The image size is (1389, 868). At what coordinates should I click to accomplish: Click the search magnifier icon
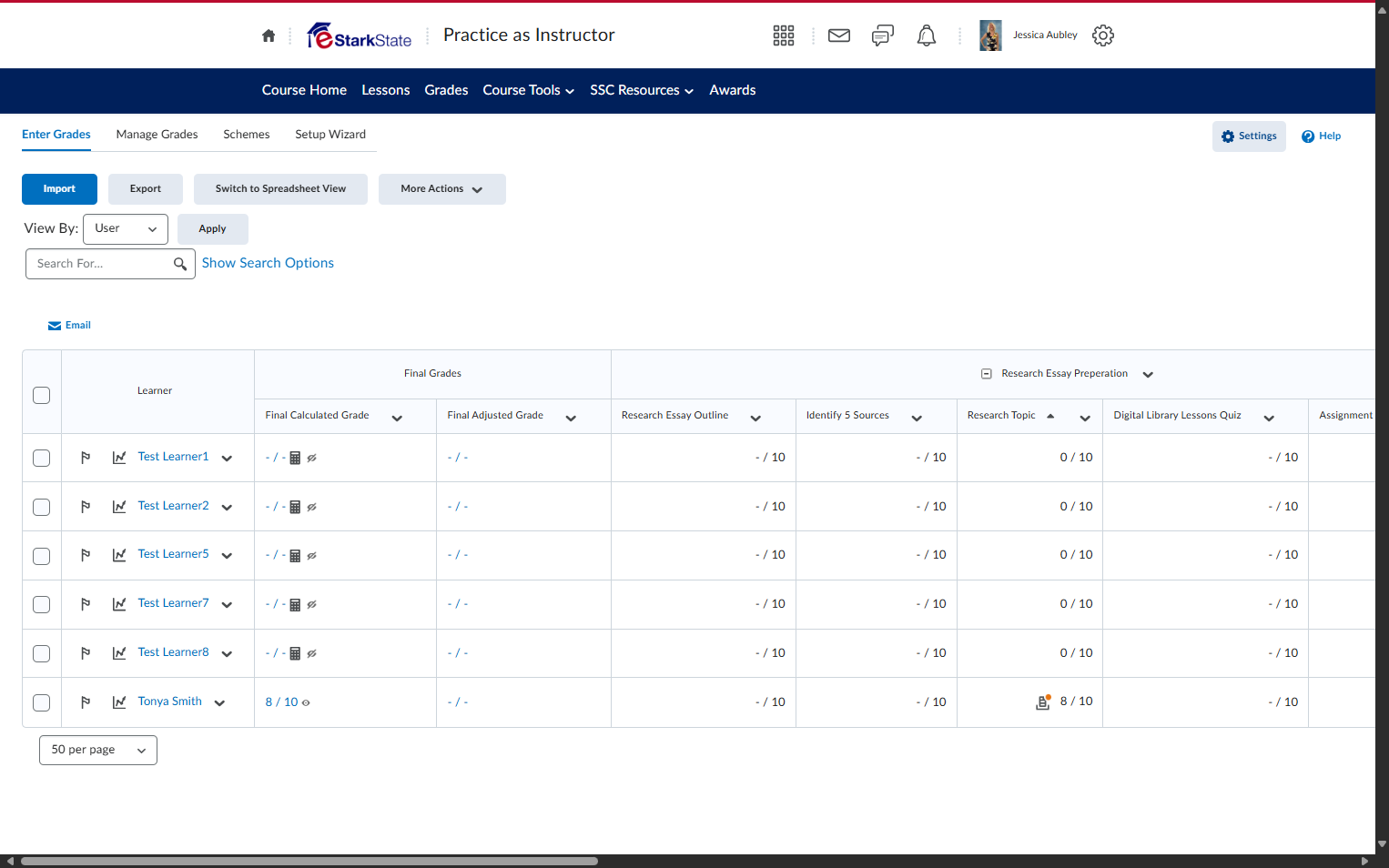[x=180, y=264]
